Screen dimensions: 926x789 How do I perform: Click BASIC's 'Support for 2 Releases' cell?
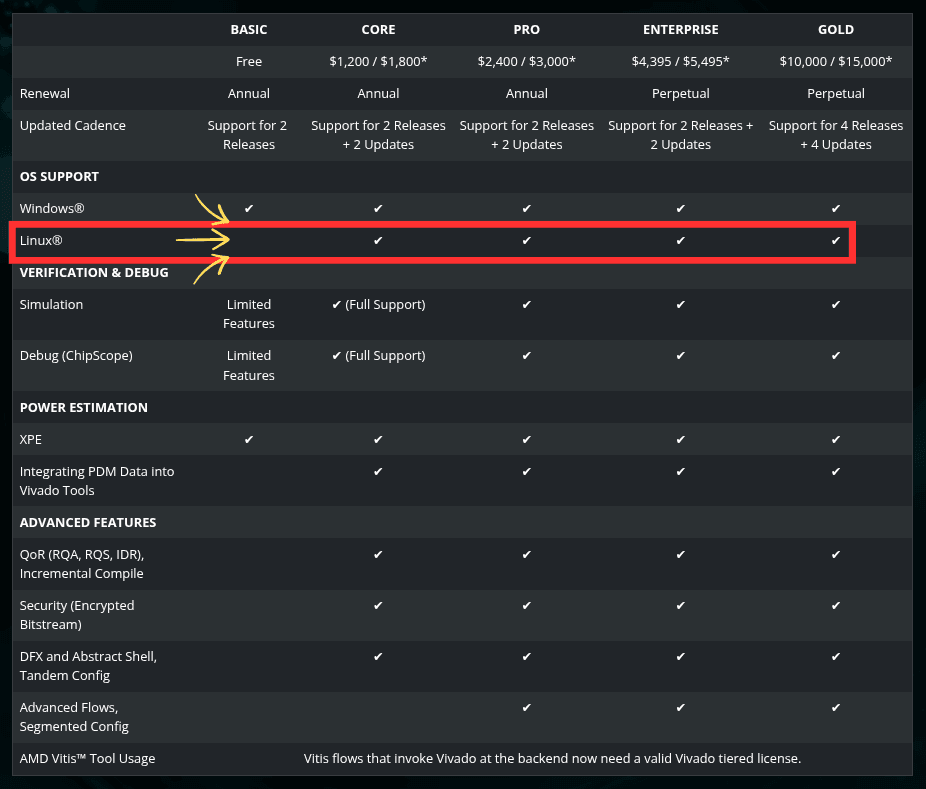click(x=247, y=135)
